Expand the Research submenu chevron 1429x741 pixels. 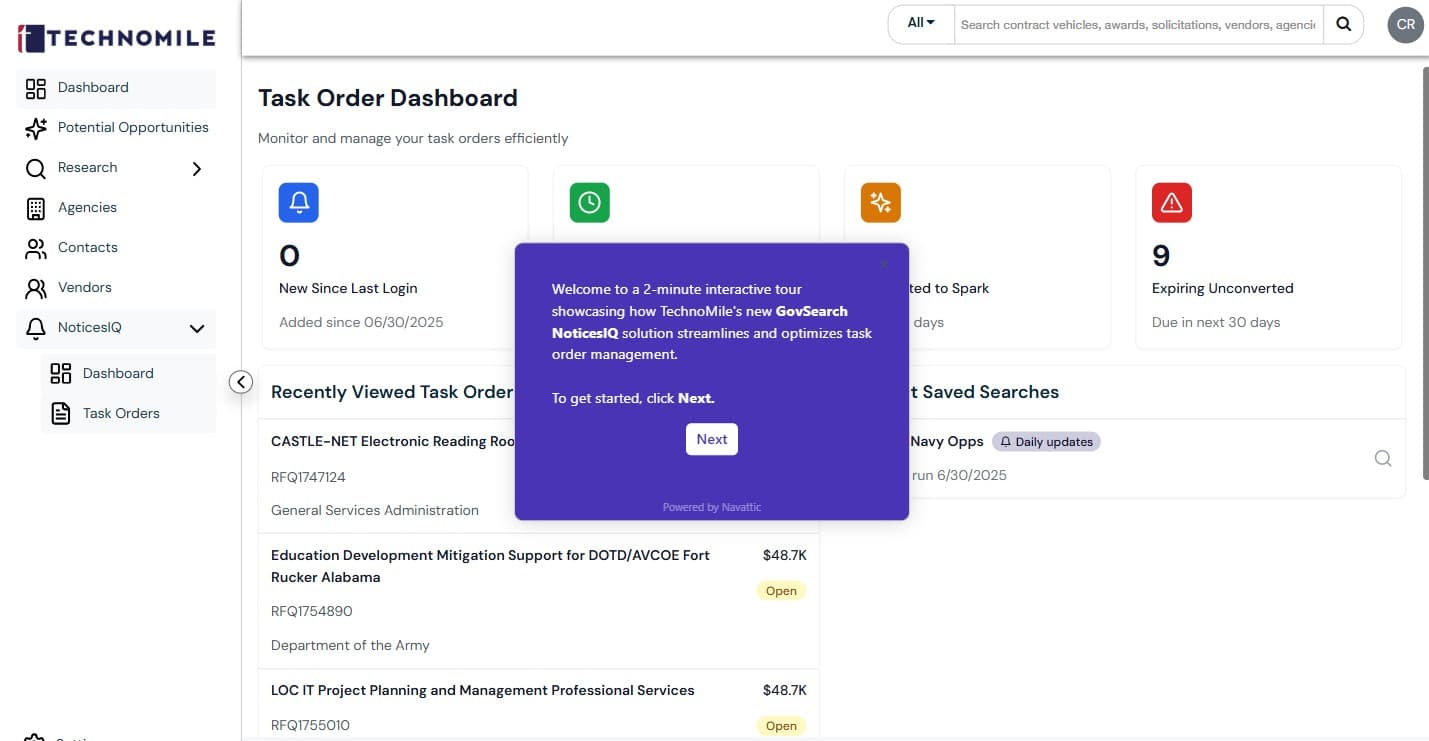click(197, 169)
